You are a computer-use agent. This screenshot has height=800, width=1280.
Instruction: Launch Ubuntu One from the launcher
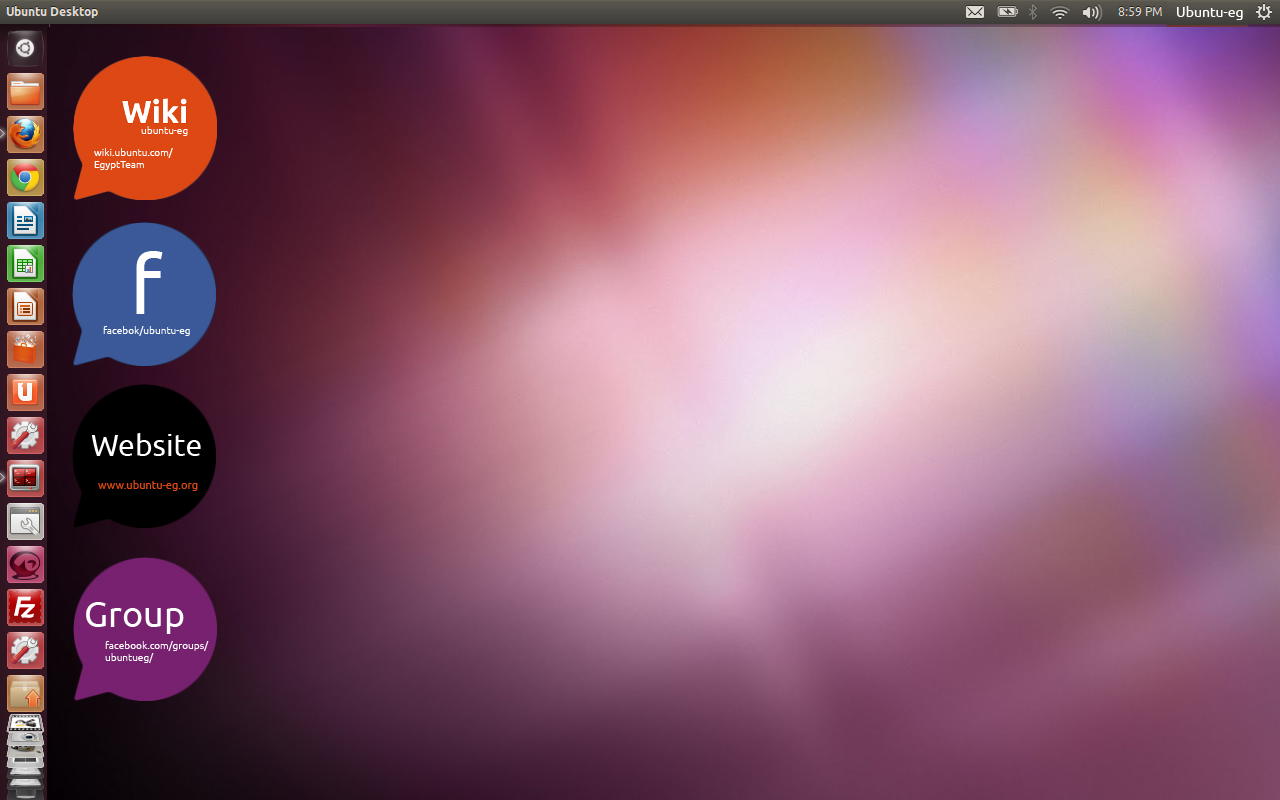(x=25, y=393)
